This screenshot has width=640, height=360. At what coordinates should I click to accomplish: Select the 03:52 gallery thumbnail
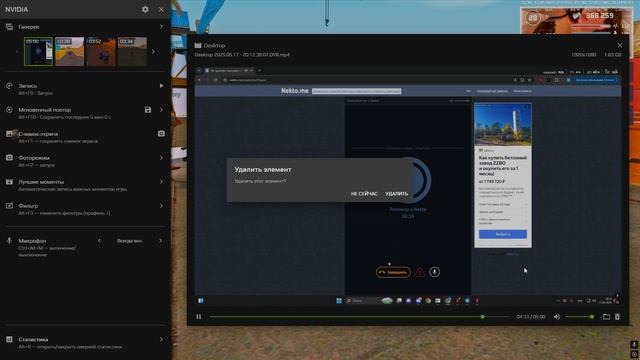pos(101,51)
